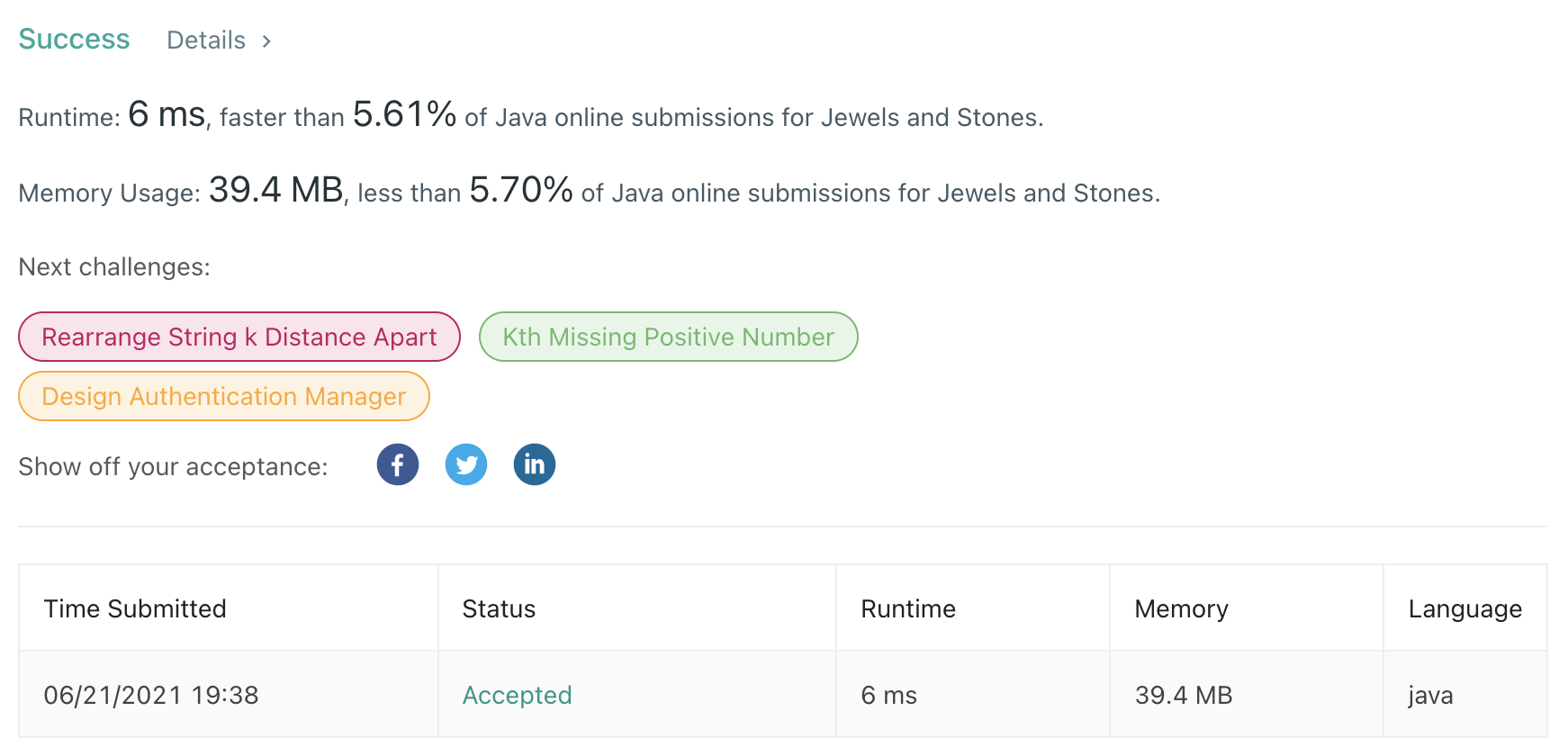This screenshot has width=1568, height=747.
Task: Click the Time Submitted column header
Action: (x=135, y=609)
